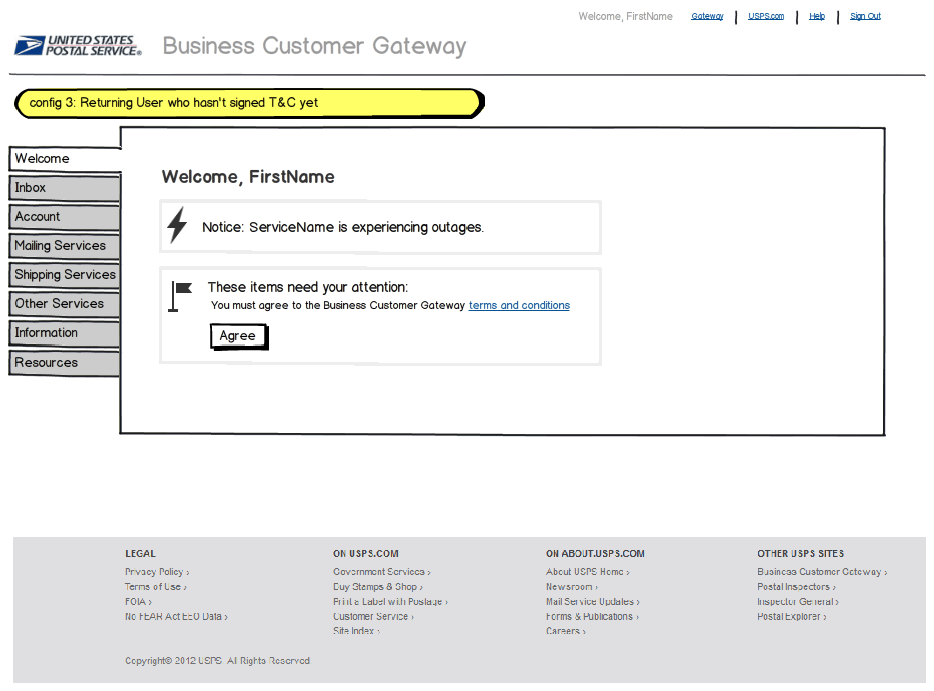This screenshot has width=934, height=691.
Task: Click the OTHER USPS SITES footer heading
Action: pyautogui.click(x=801, y=553)
